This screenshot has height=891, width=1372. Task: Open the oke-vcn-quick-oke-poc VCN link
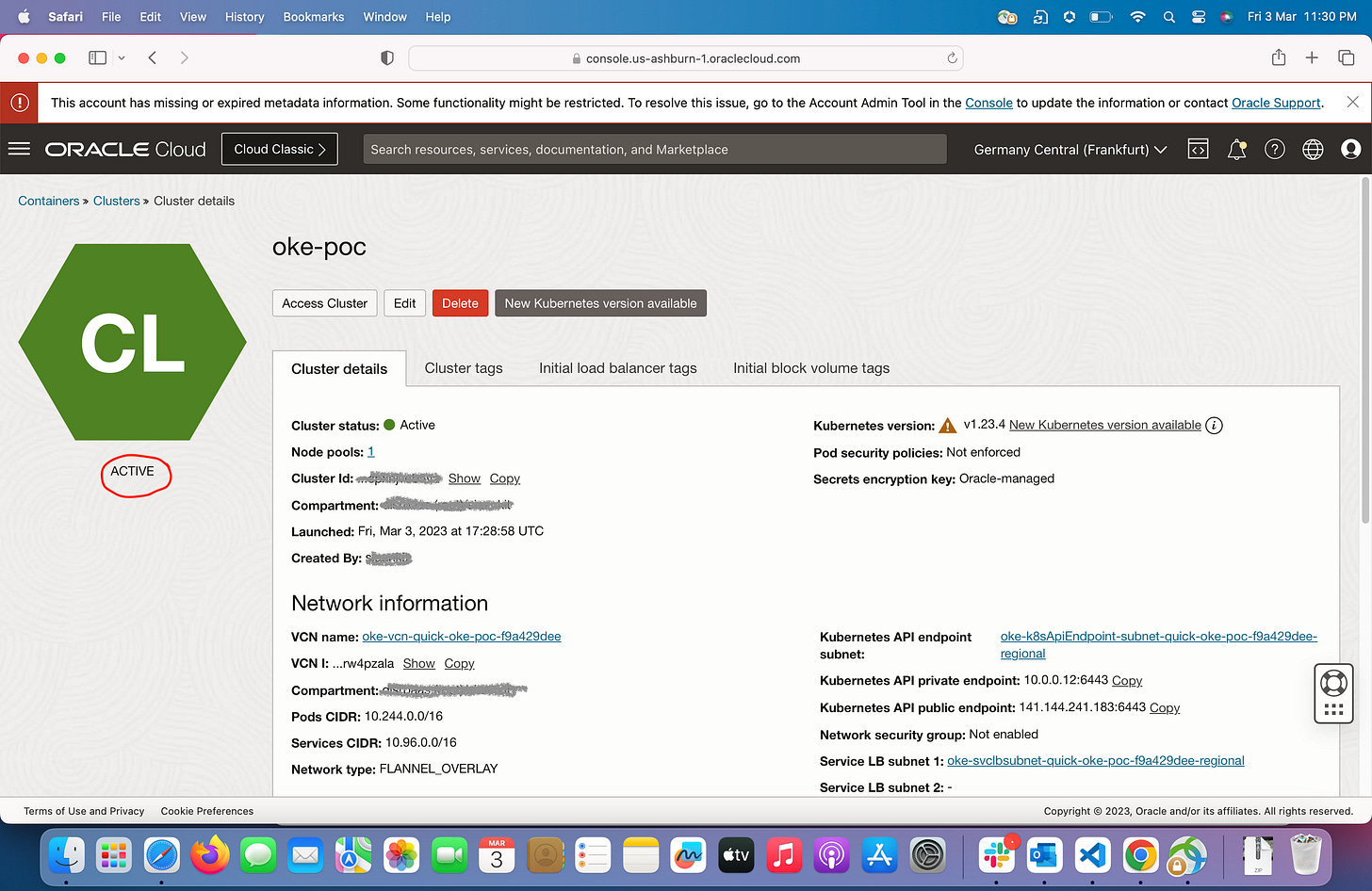coord(462,637)
